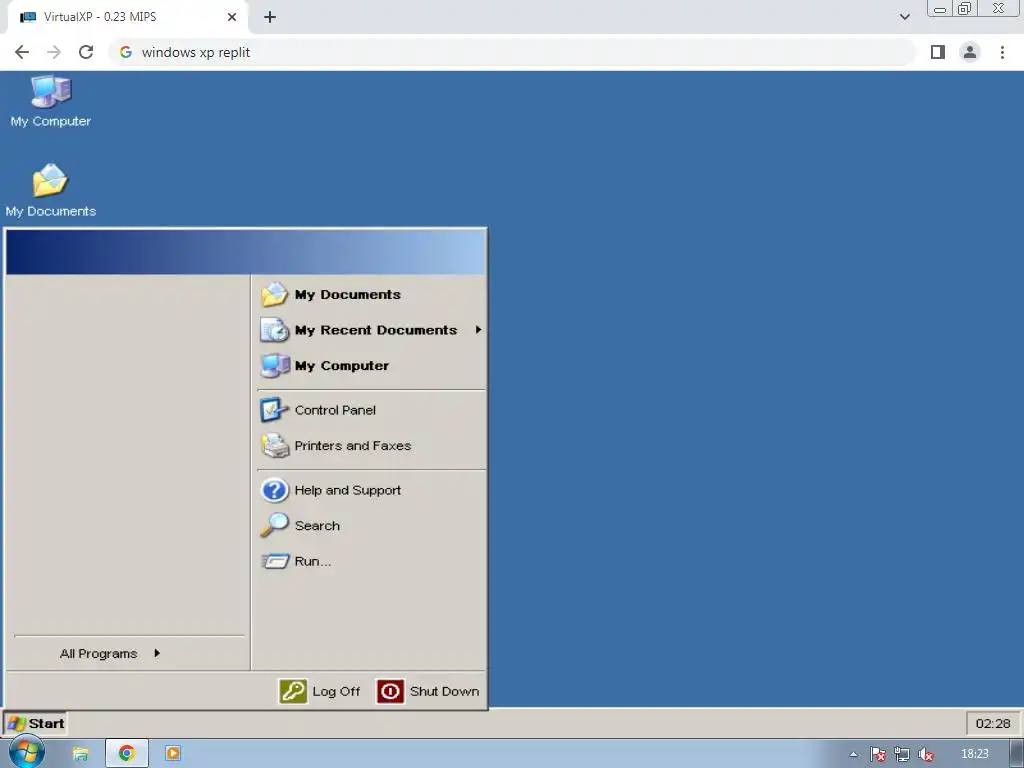Screen dimensions: 1024x768
Task: Open My Computer from Start menu
Action: [x=371, y=366]
